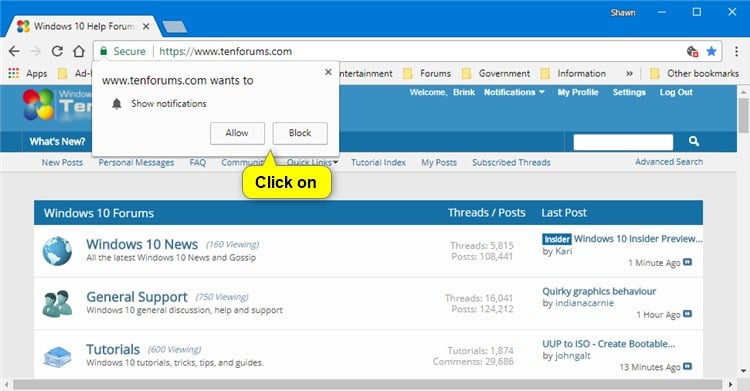This screenshot has width=750, height=391.
Task: Open indianacarnie's profile link
Action: [584, 303]
